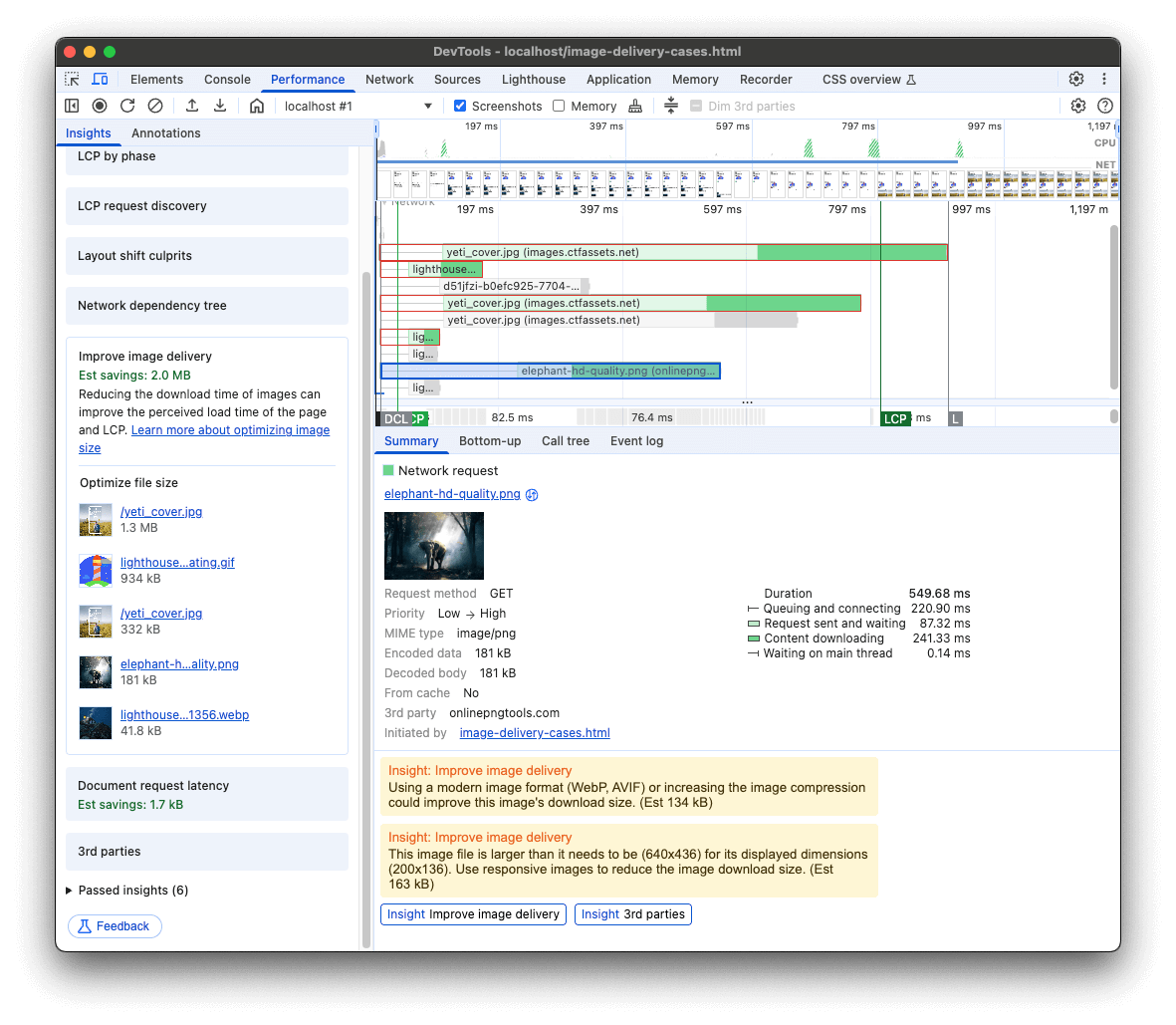Open the localhost #1 dropdown
1176x1025 pixels.
[x=356, y=104]
